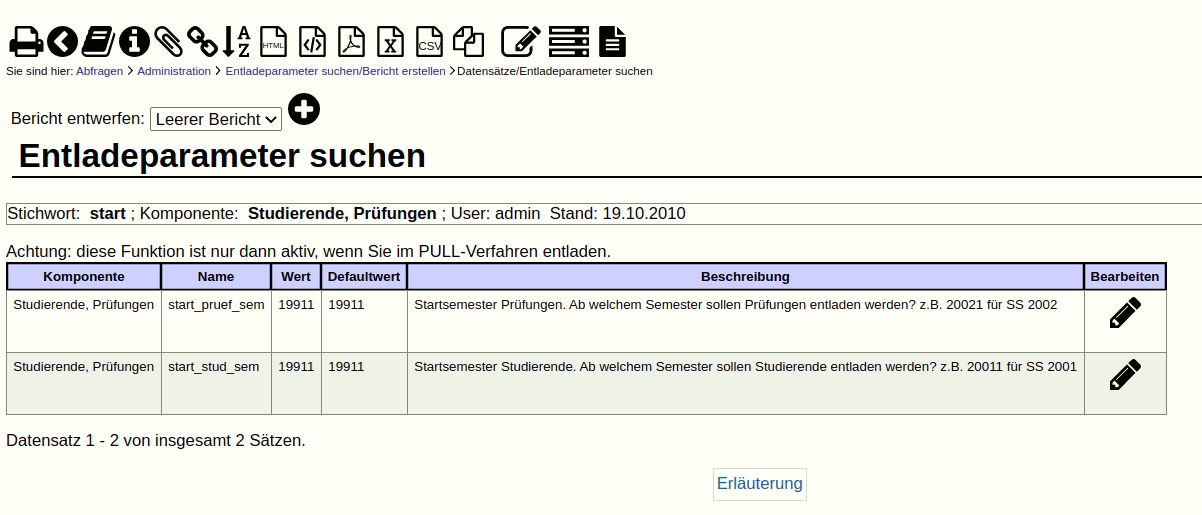Edit the start_stud_sem parameter row
Screen dimensions: 1202x515
1125,375
